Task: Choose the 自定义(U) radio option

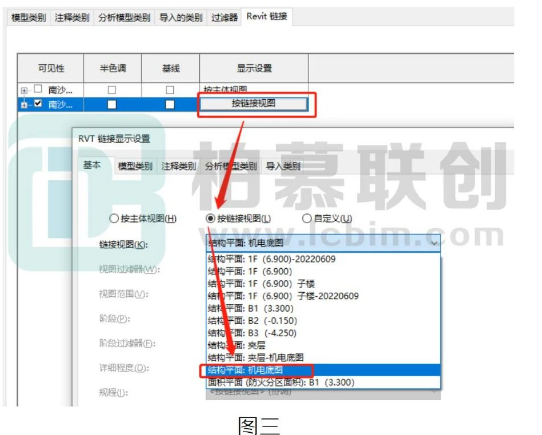Action: coord(327,219)
